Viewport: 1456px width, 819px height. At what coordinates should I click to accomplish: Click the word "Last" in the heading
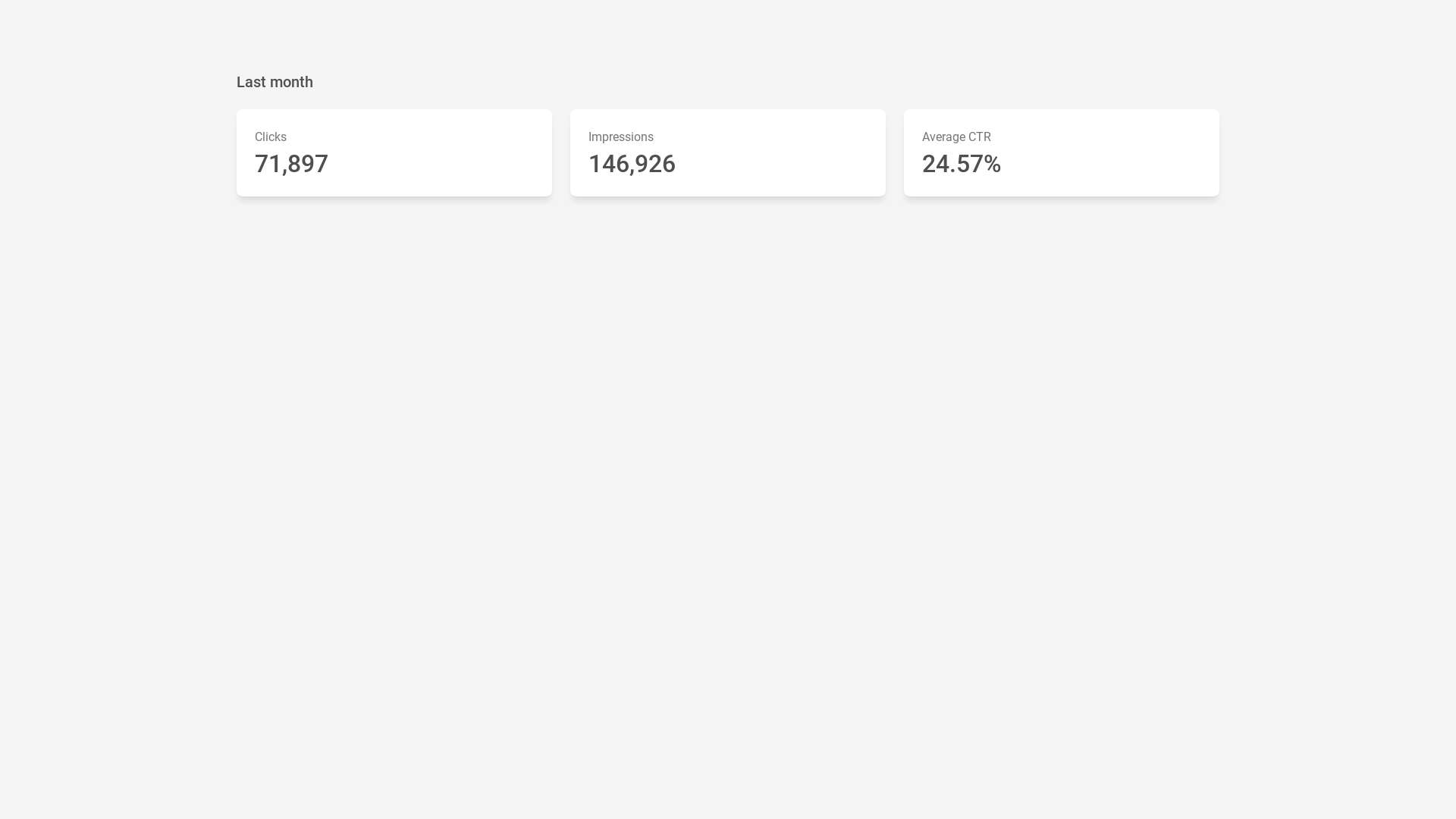[x=251, y=82]
